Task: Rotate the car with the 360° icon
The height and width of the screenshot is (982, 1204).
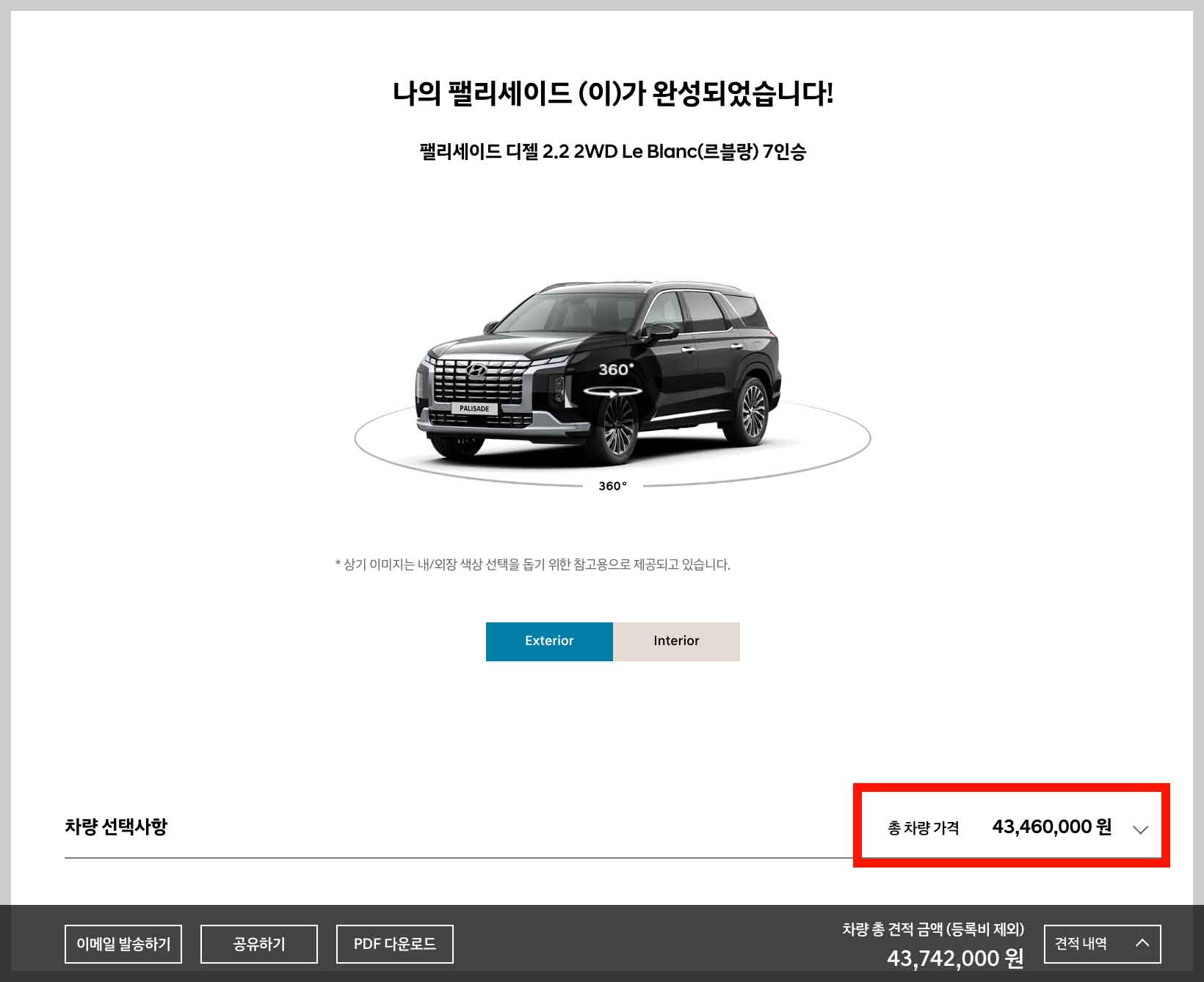Action: pyautogui.click(x=613, y=381)
